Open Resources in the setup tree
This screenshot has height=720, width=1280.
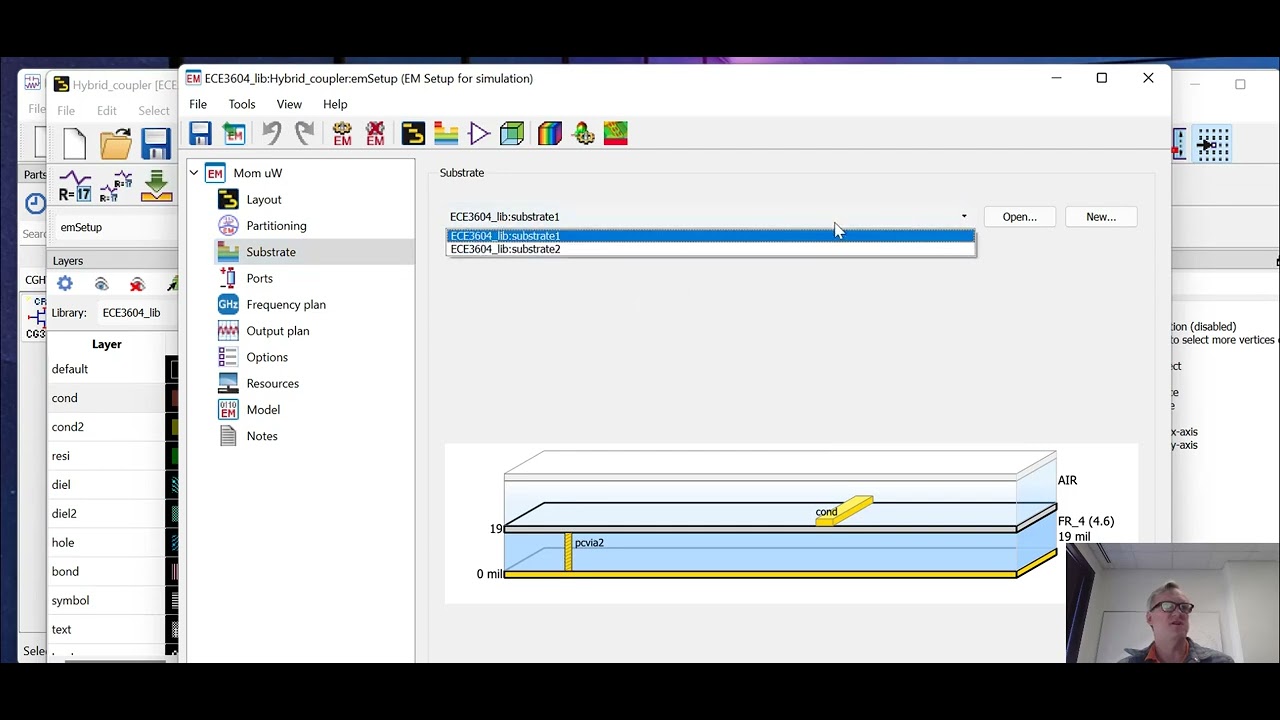[x=272, y=384]
